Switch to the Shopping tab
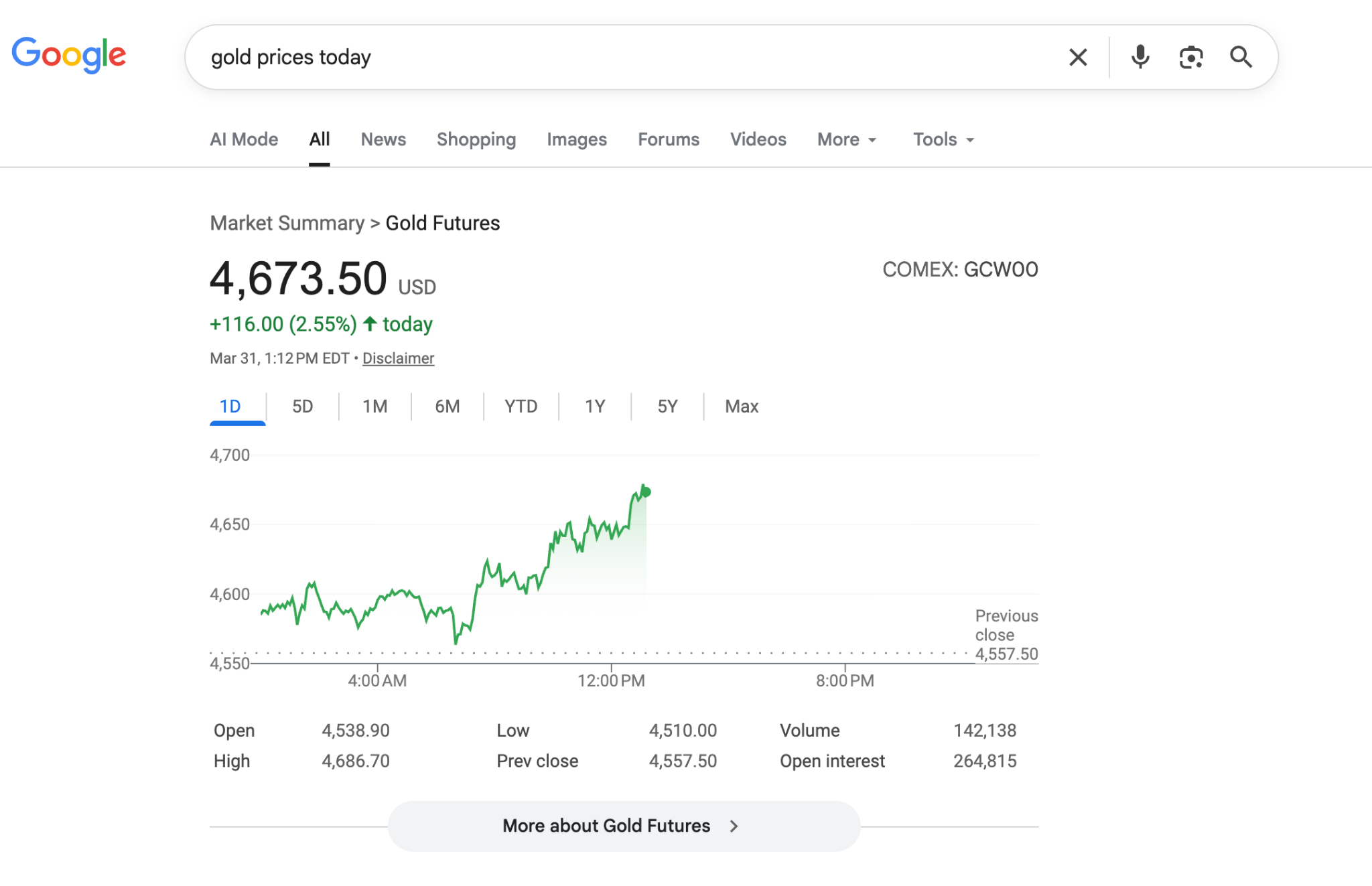The image size is (1372, 886). pos(476,139)
